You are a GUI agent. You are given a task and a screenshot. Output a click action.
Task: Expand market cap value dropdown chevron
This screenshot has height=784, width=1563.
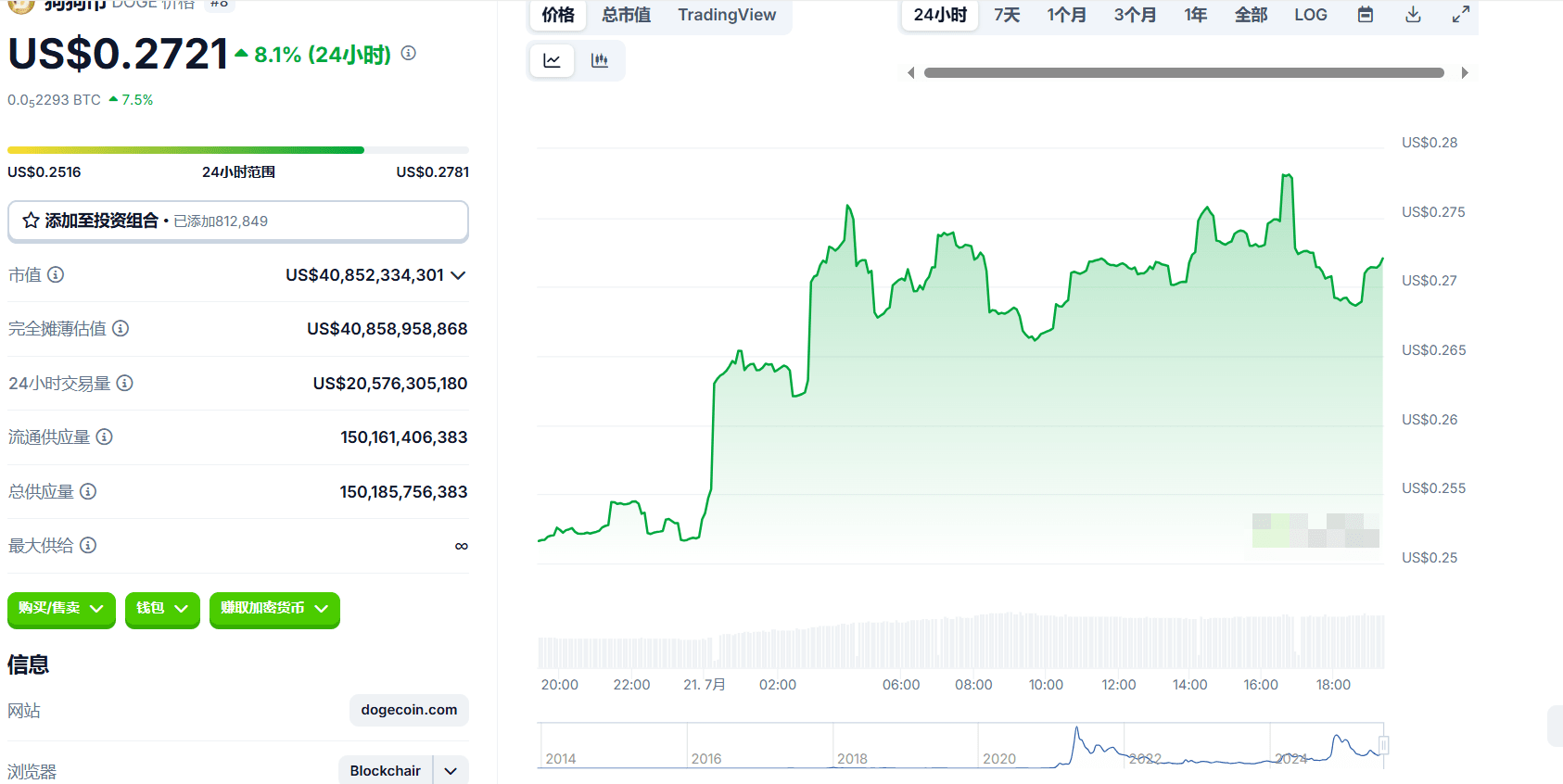click(x=458, y=275)
